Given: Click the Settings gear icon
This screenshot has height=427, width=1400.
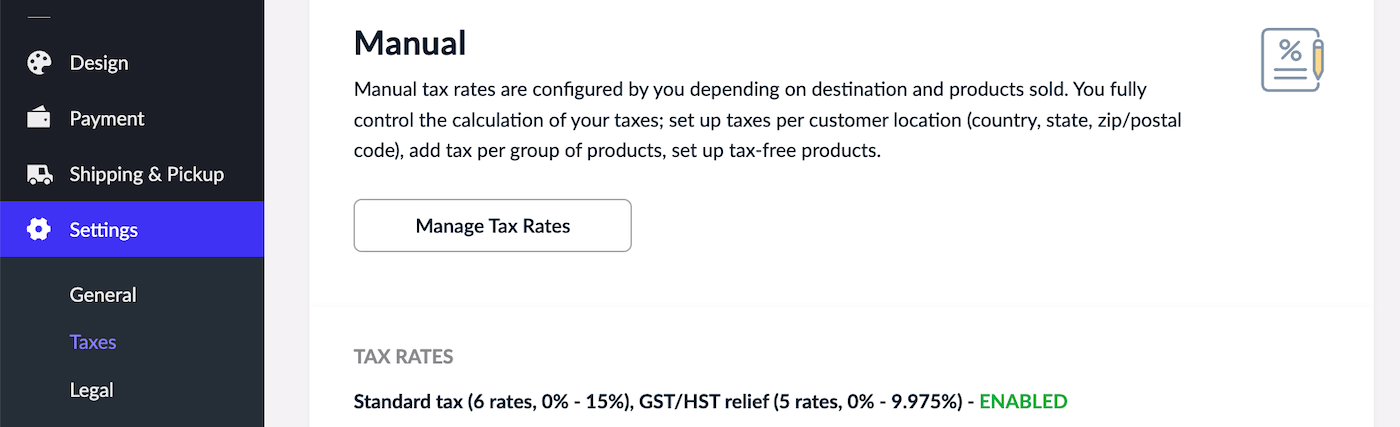Looking at the screenshot, I should point(39,230).
